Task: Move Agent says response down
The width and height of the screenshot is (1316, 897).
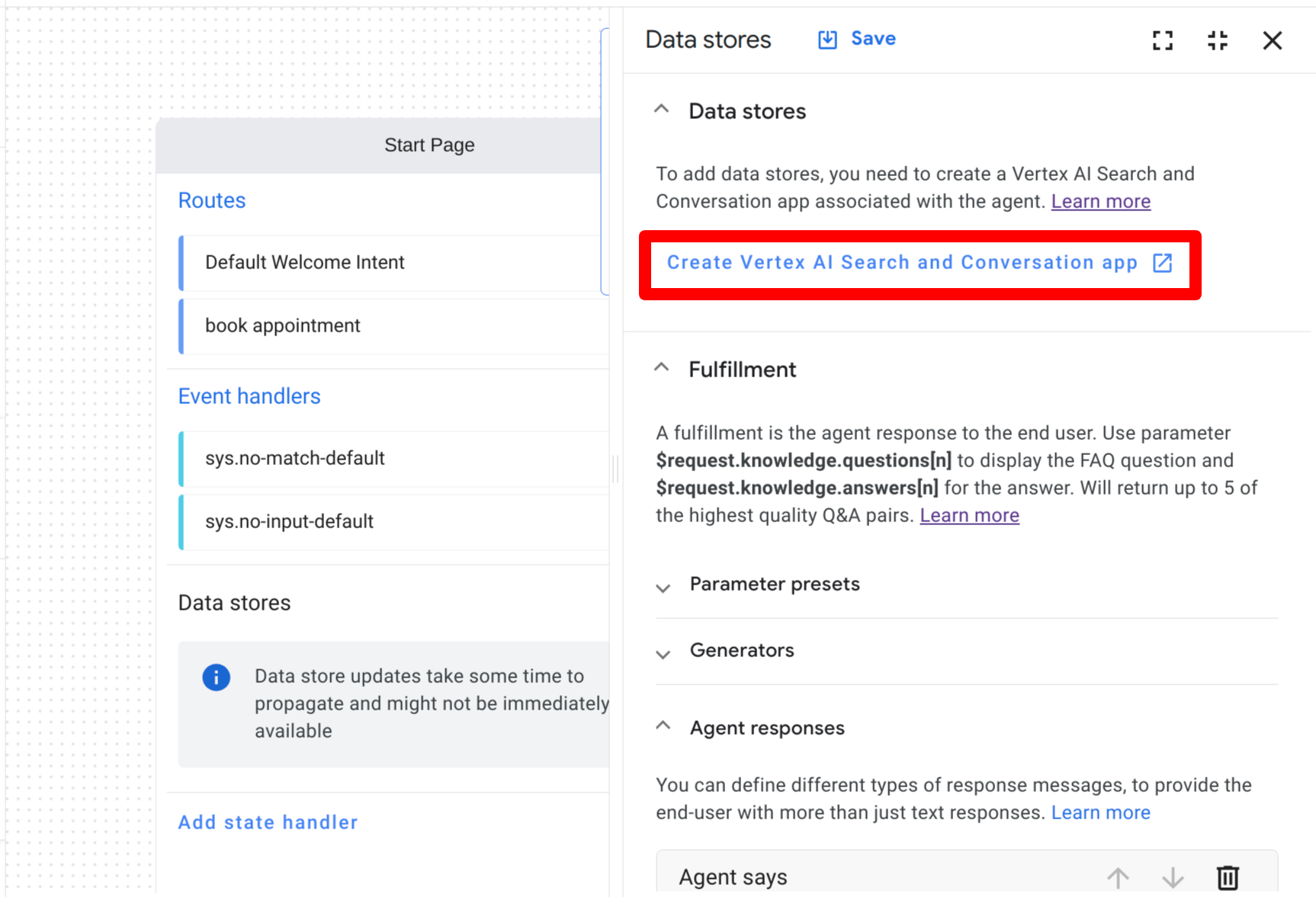Action: tap(1173, 877)
